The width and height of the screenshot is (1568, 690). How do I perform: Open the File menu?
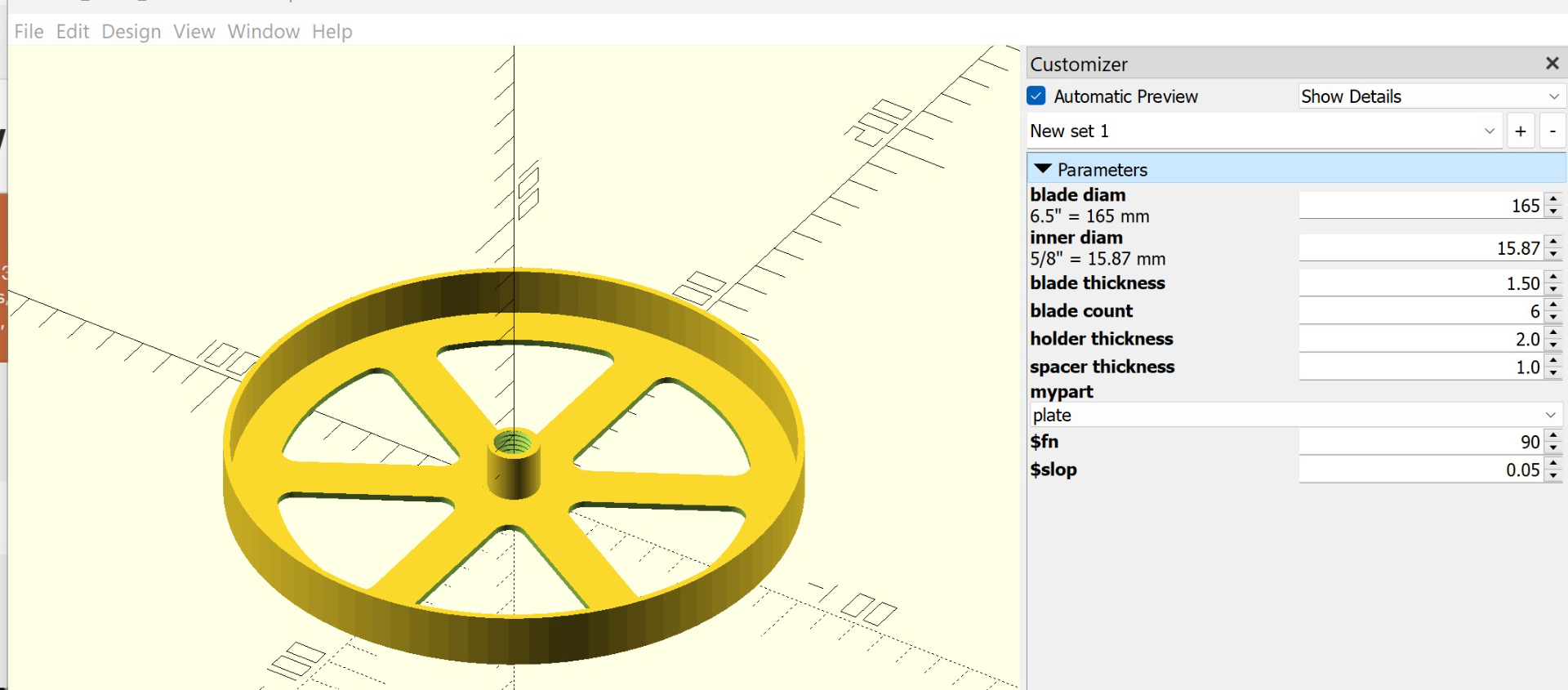pos(29,32)
